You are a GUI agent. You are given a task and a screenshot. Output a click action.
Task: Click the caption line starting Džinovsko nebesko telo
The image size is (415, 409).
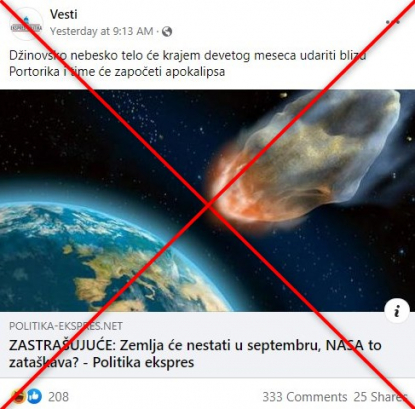188,55
